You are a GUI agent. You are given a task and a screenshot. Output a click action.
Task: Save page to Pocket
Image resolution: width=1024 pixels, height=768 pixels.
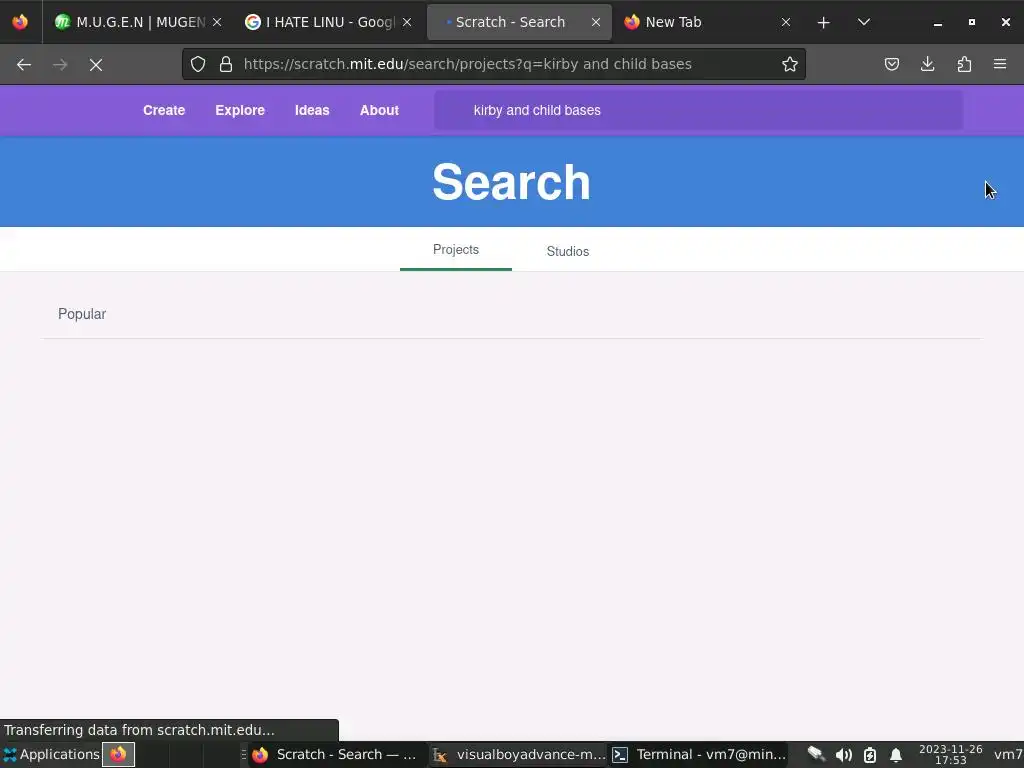pyautogui.click(x=891, y=64)
